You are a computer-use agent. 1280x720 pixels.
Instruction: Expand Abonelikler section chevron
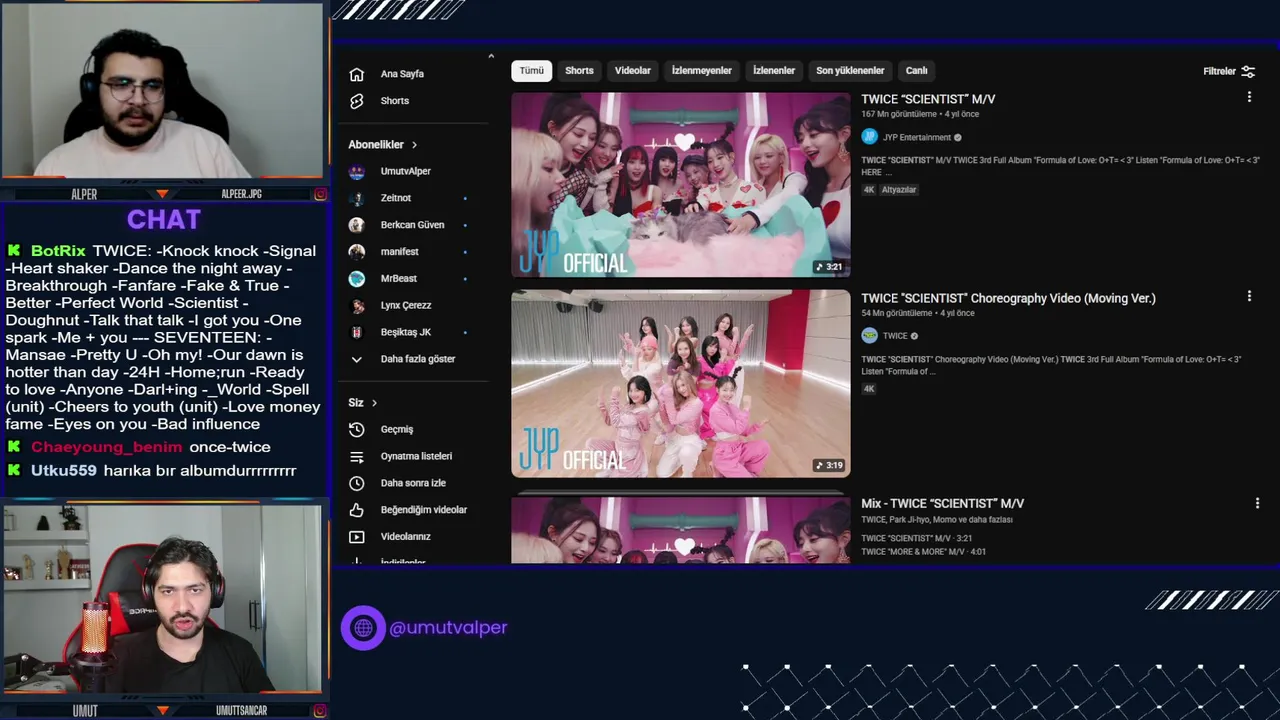(x=414, y=145)
